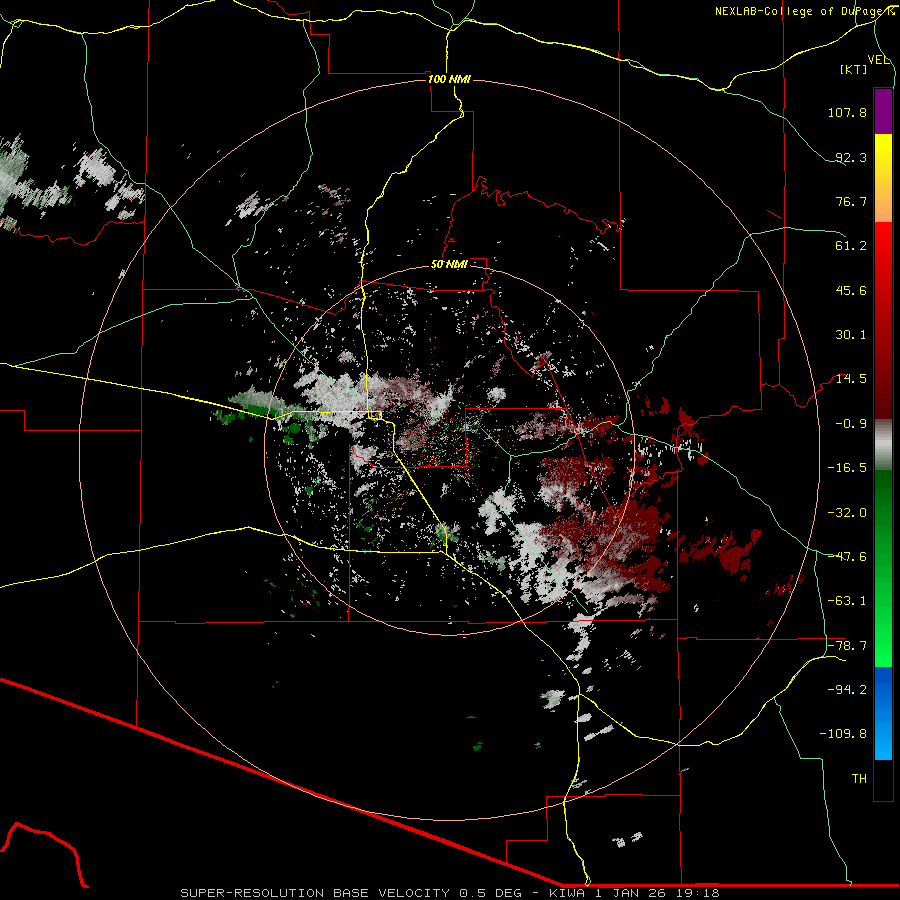This screenshot has height=900, width=900.
Task: Click the 92.3 velocity scale value
Action: [851, 157]
